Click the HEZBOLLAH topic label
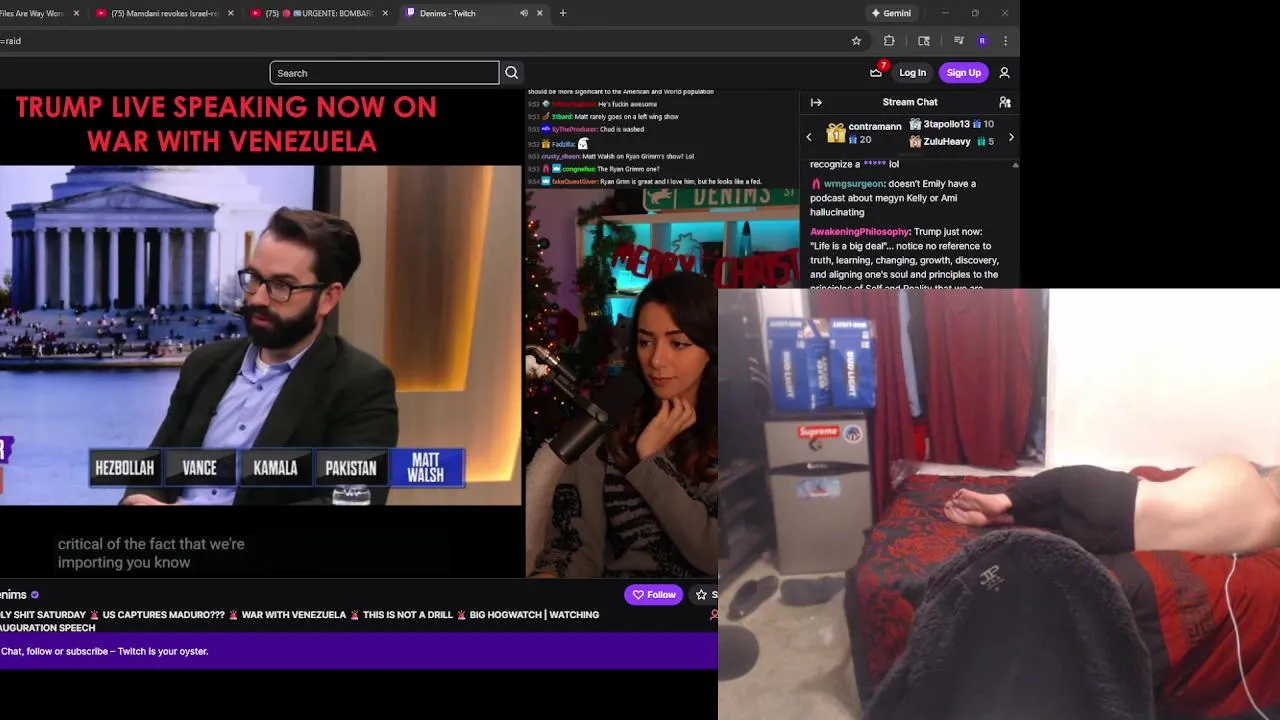 pyautogui.click(x=124, y=468)
